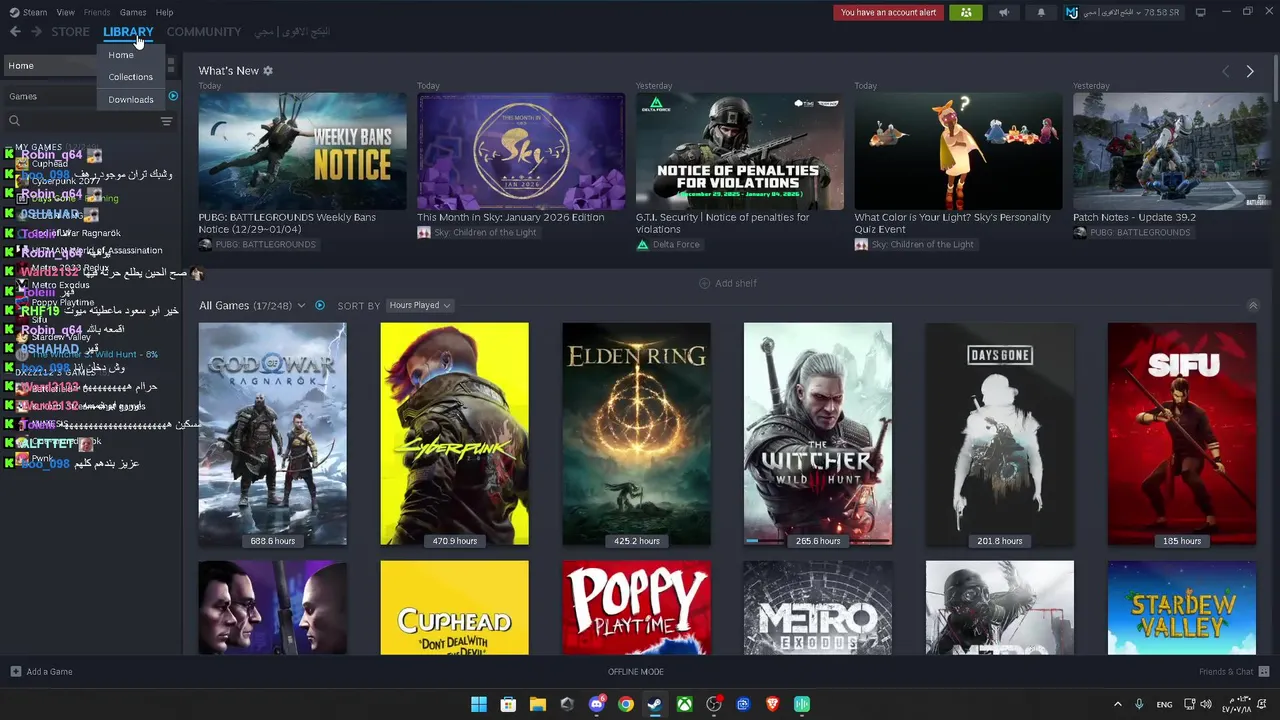Click the microphone tray icon
This screenshot has height=720, width=1280.
(1139, 704)
